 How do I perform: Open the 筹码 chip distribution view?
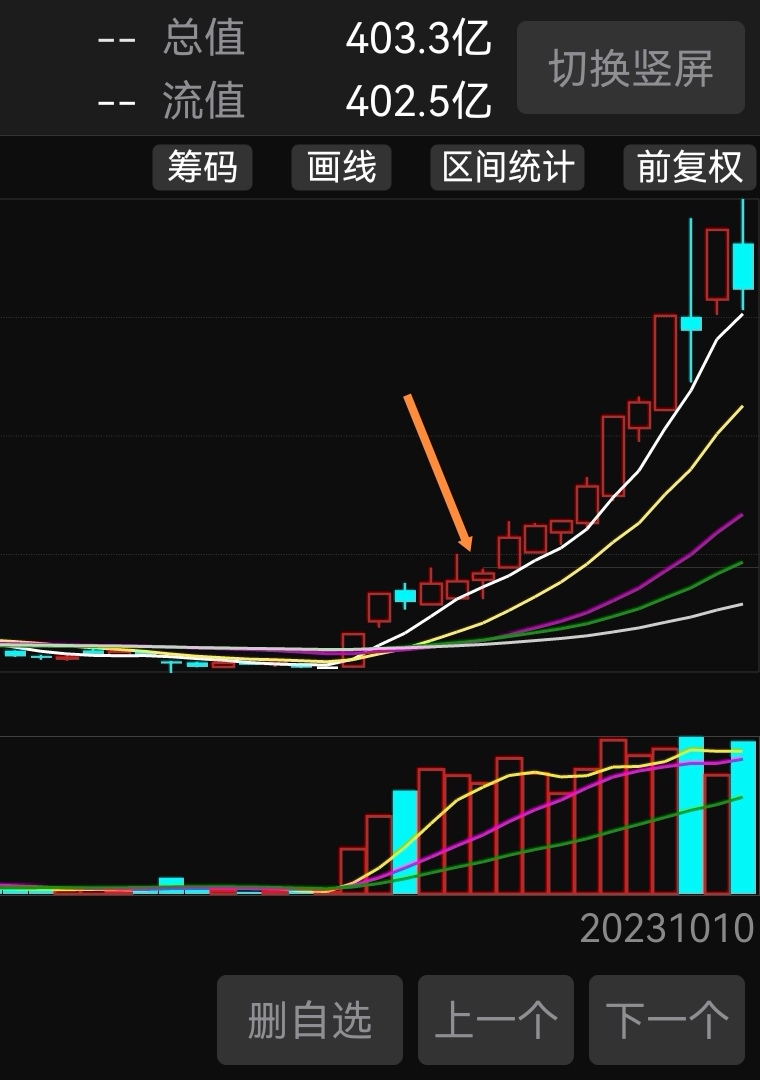pos(203,167)
